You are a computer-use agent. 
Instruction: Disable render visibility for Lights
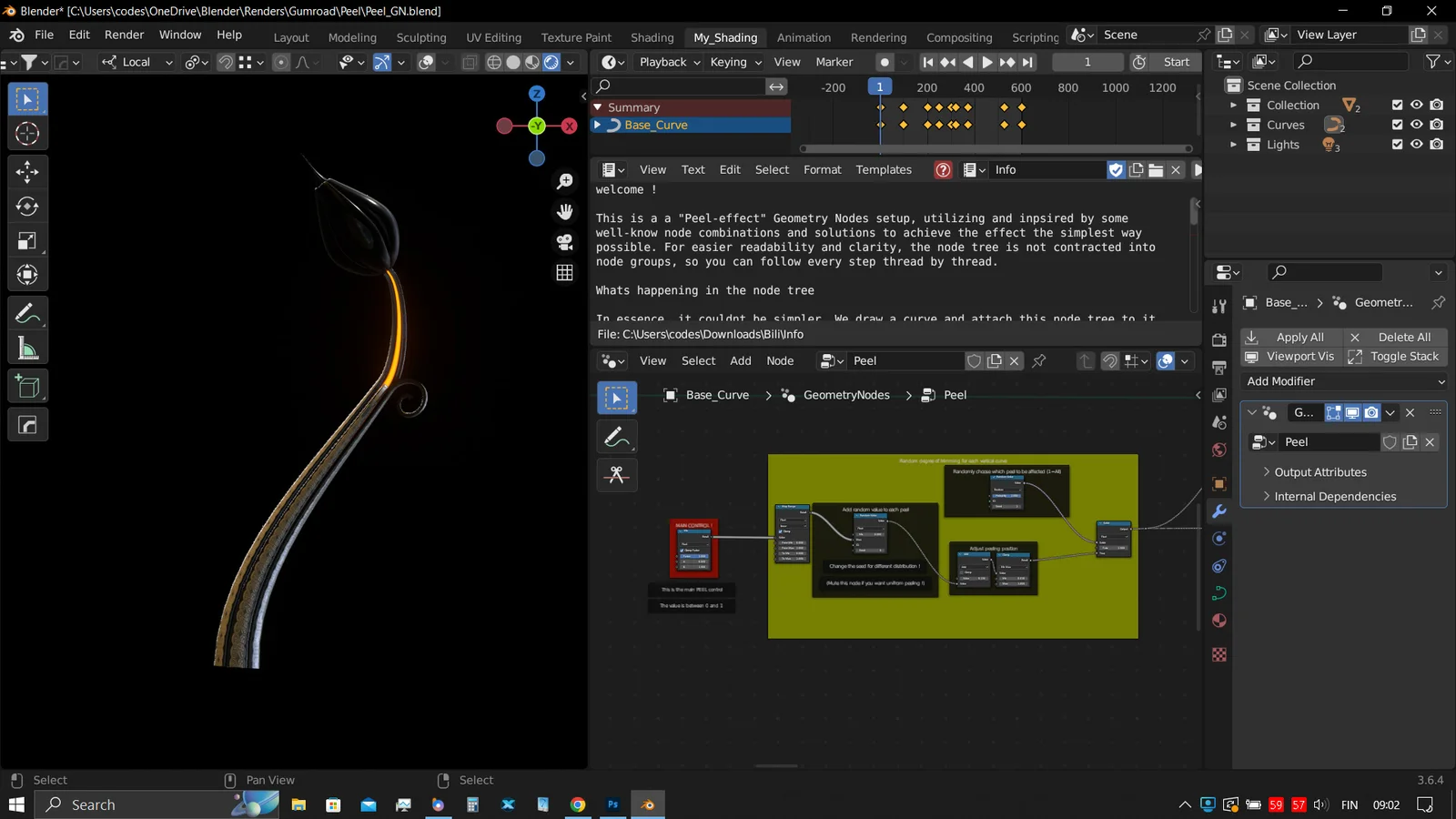[x=1437, y=145]
